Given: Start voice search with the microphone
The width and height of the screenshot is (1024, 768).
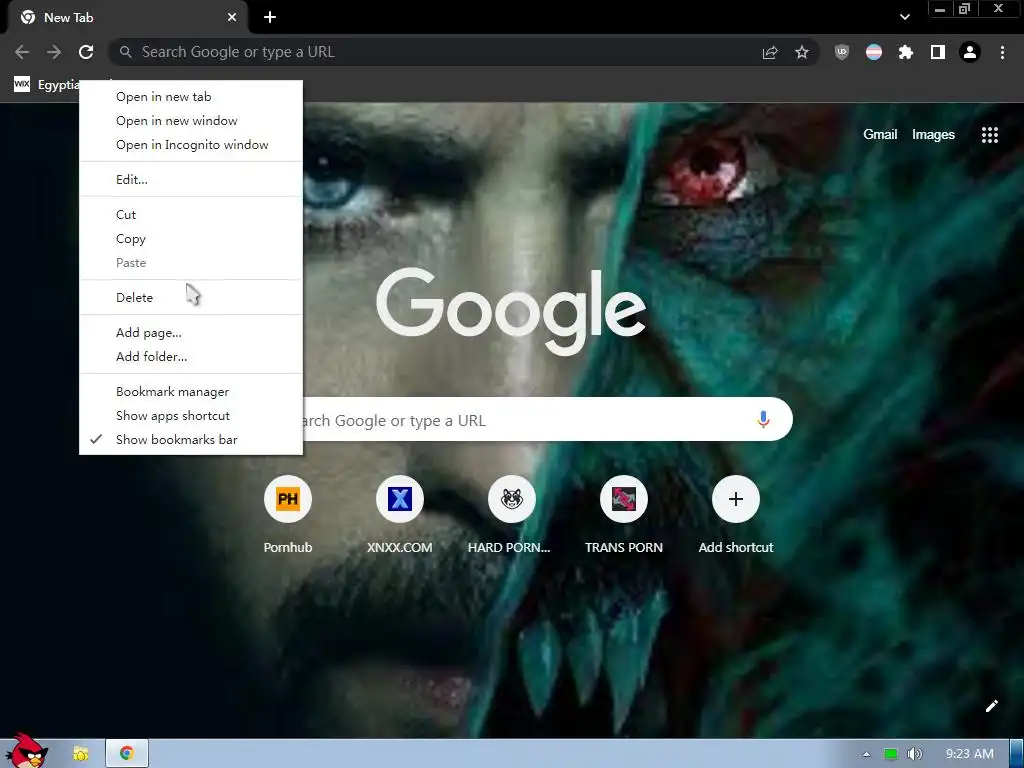Looking at the screenshot, I should [x=763, y=419].
